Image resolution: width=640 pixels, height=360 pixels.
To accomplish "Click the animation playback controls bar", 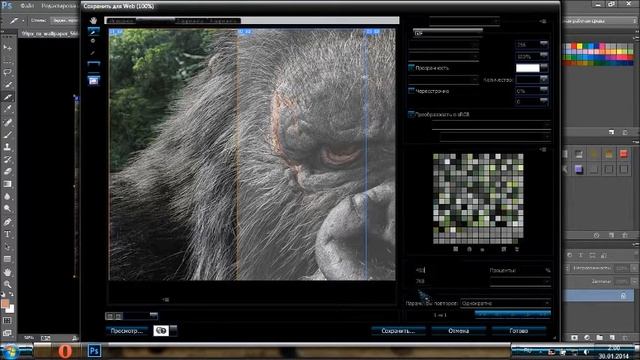I will pos(513,314).
